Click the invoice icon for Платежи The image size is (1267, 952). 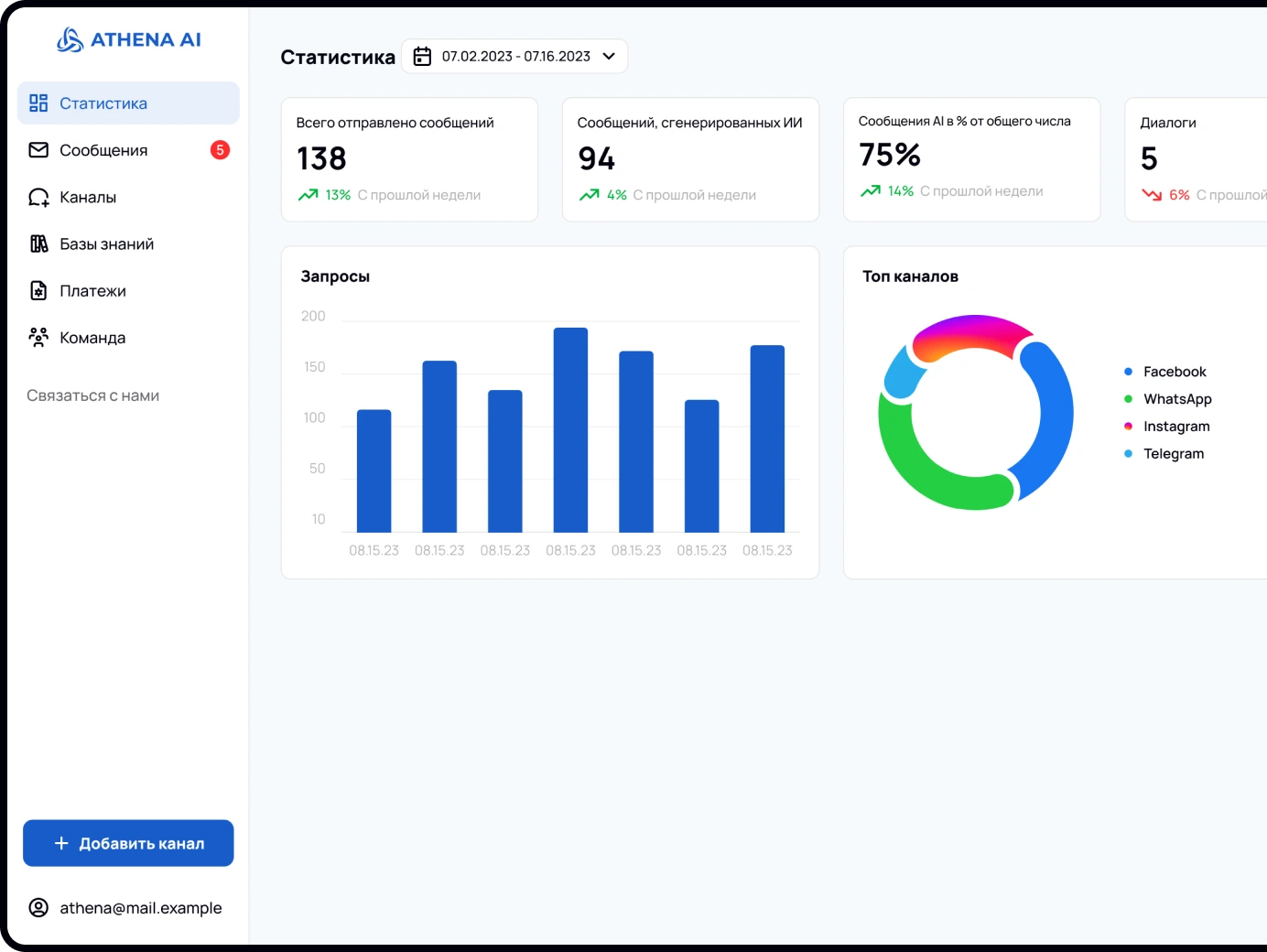[x=38, y=291]
